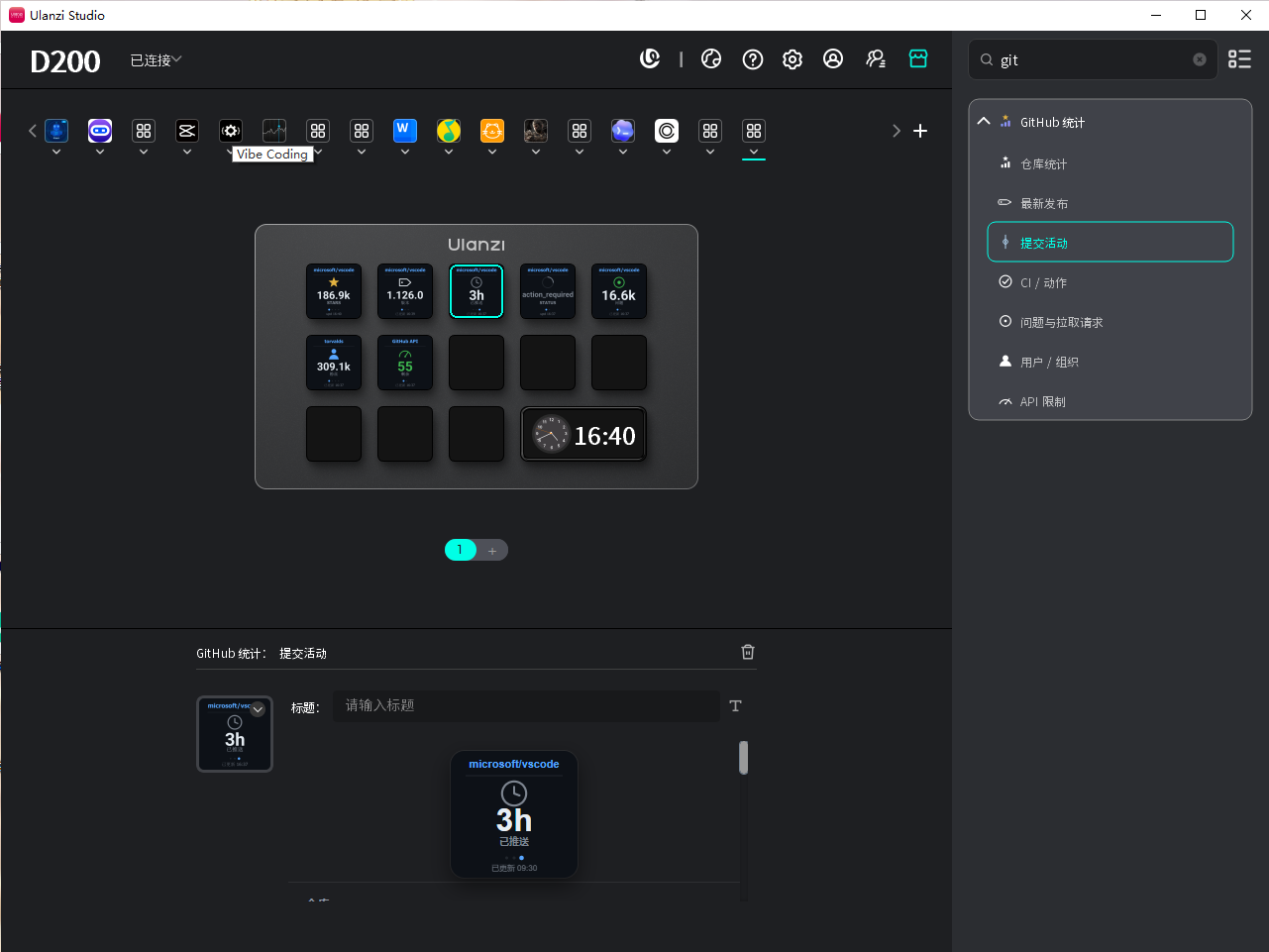Select the yellow-green music profile icon
The image size is (1269, 952).
449,131
